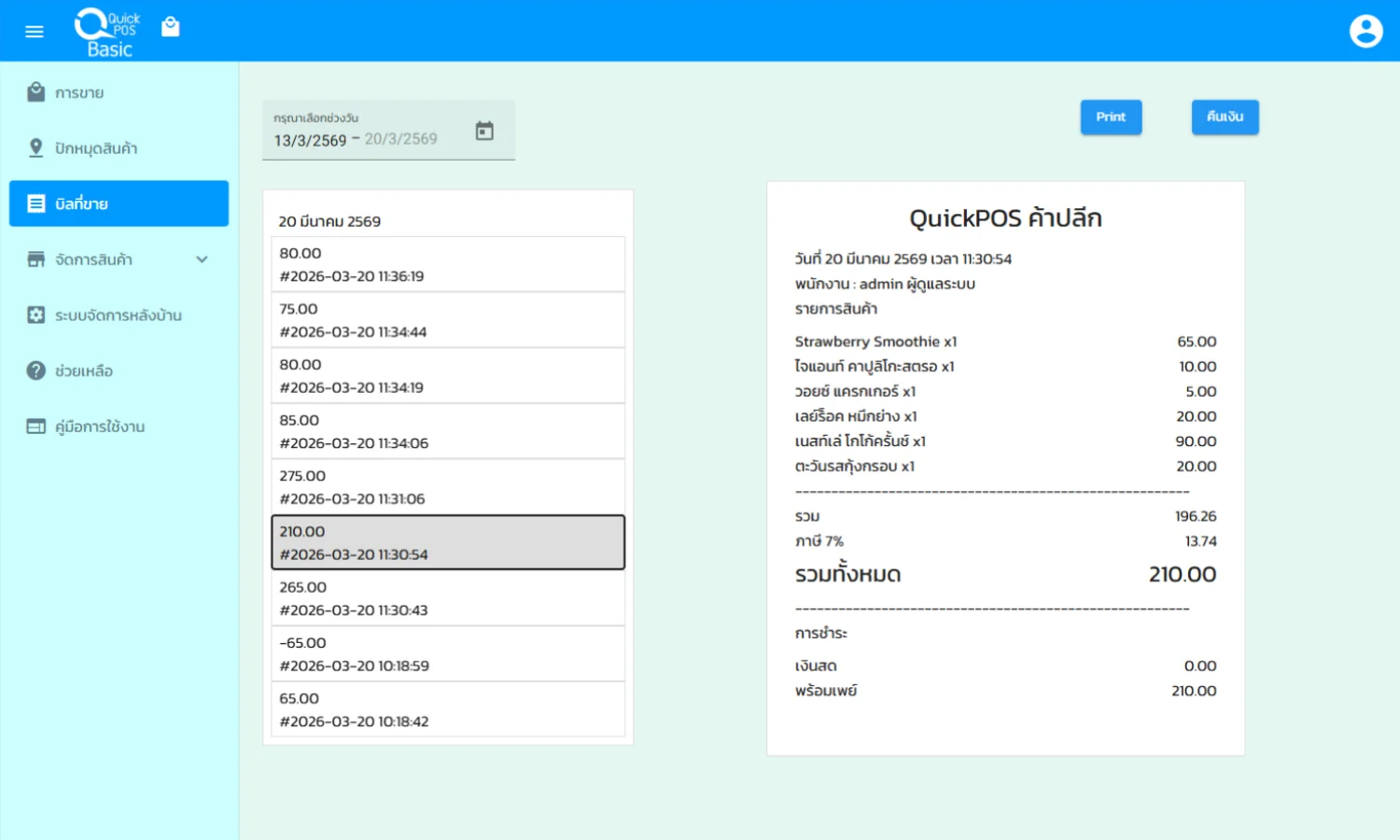Select the 265.00 bill at 11:30:43
The height and width of the screenshot is (840, 1400).
point(448,598)
